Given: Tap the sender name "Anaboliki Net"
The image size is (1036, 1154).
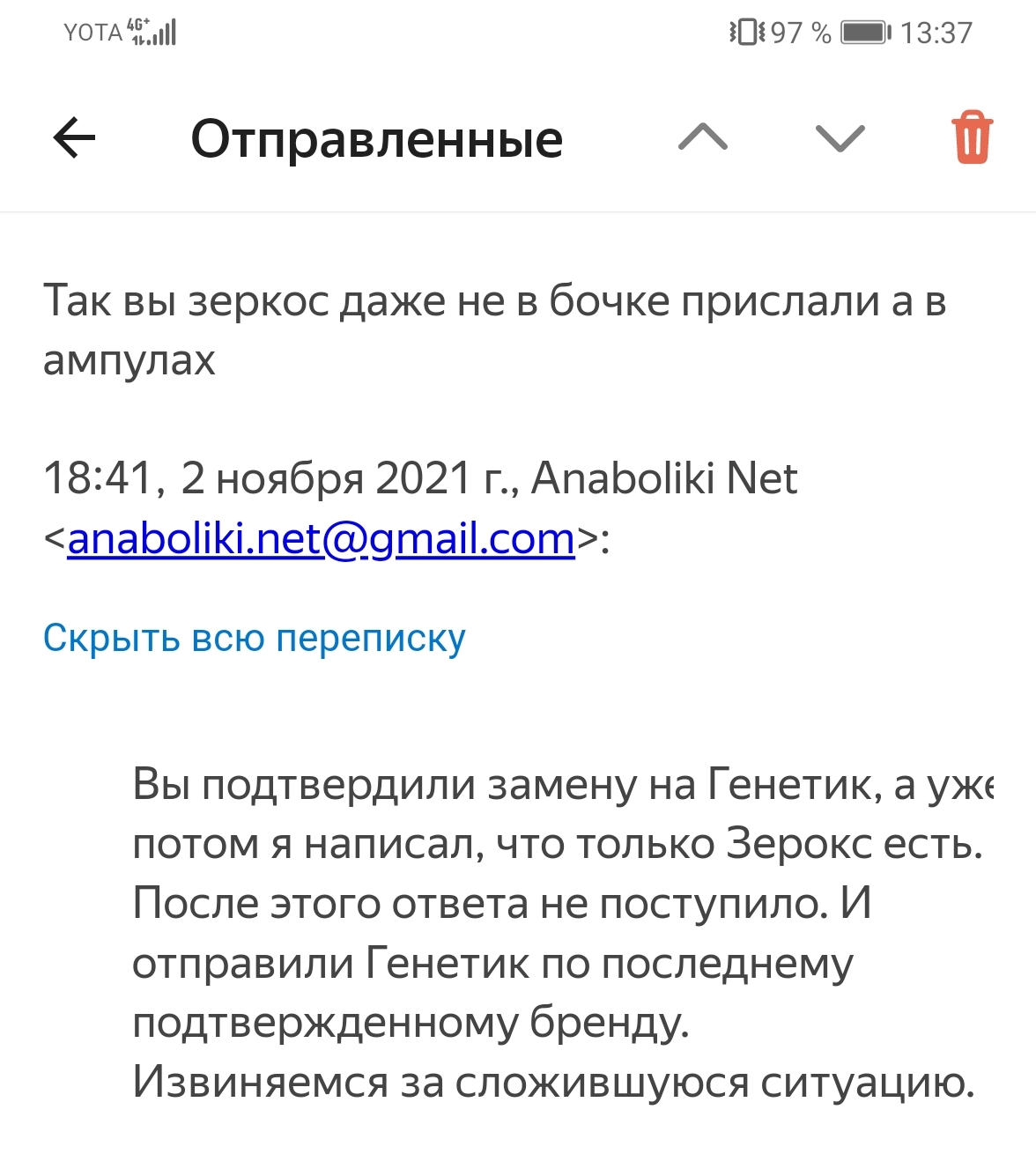Looking at the screenshot, I should coord(664,478).
